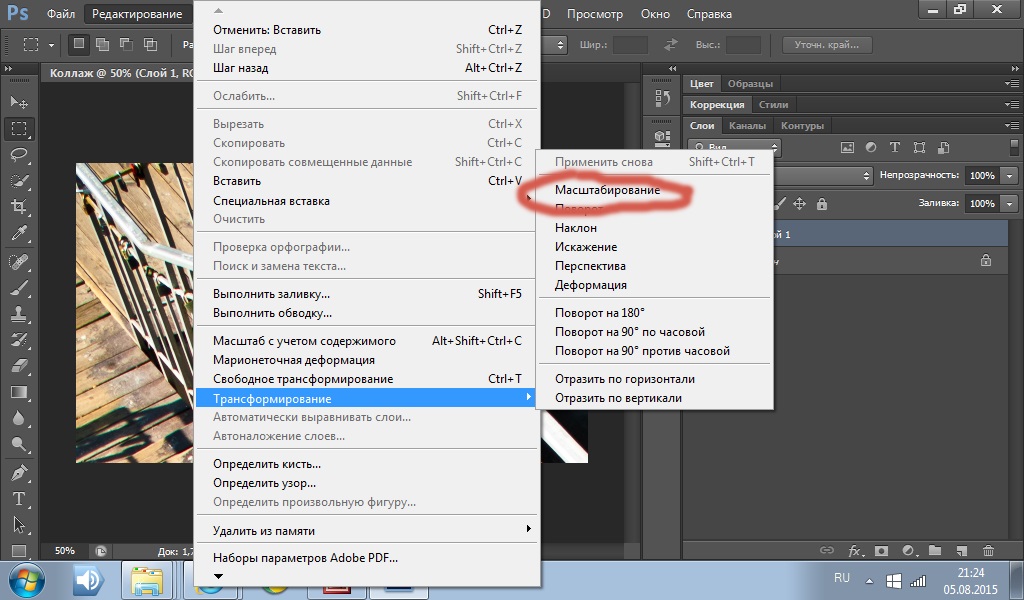Image resolution: width=1024 pixels, height=600 pixels.
Task: Select the Blur tool
Action: point(19,418)
